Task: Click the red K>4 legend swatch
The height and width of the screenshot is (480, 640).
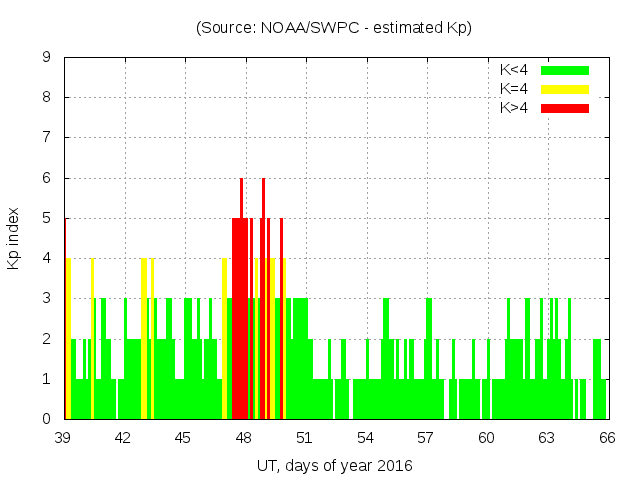Action: tap(565, 107)
